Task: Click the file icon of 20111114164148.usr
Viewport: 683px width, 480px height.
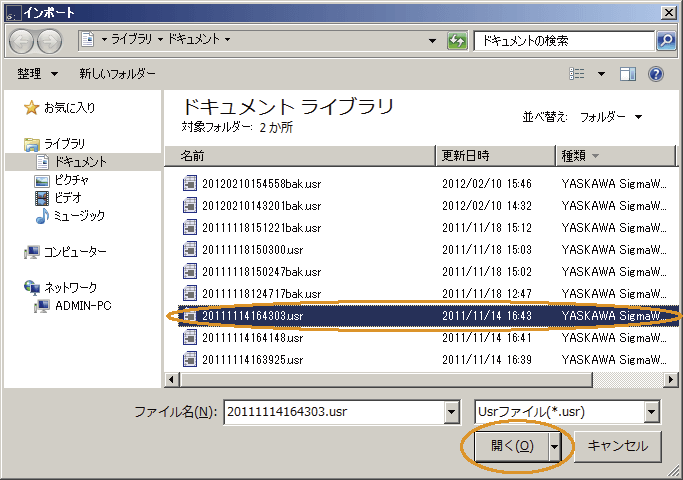Action: point(189,337)
